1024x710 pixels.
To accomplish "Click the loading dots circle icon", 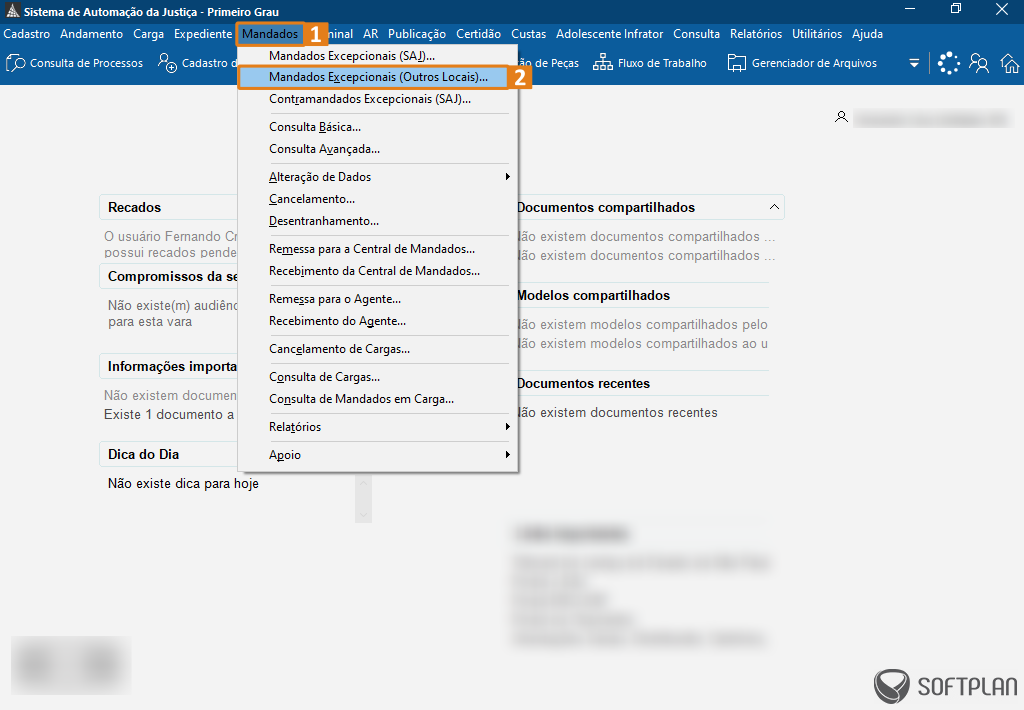I will (948, 63).
